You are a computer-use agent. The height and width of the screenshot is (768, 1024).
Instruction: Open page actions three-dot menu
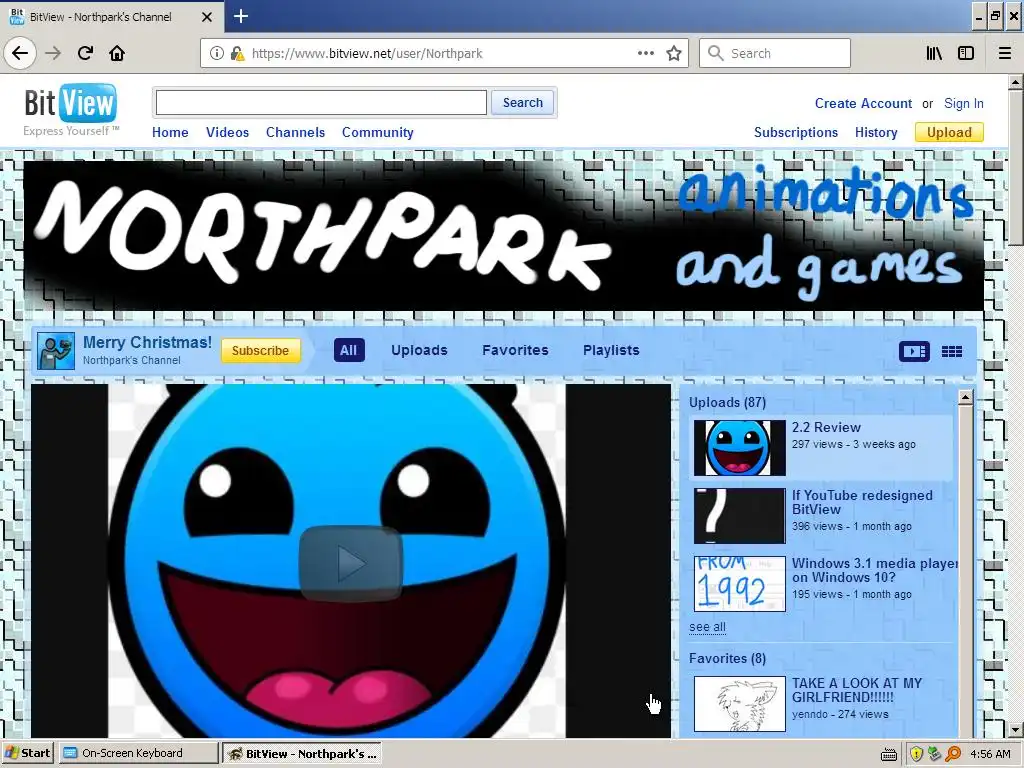[646, 53]
